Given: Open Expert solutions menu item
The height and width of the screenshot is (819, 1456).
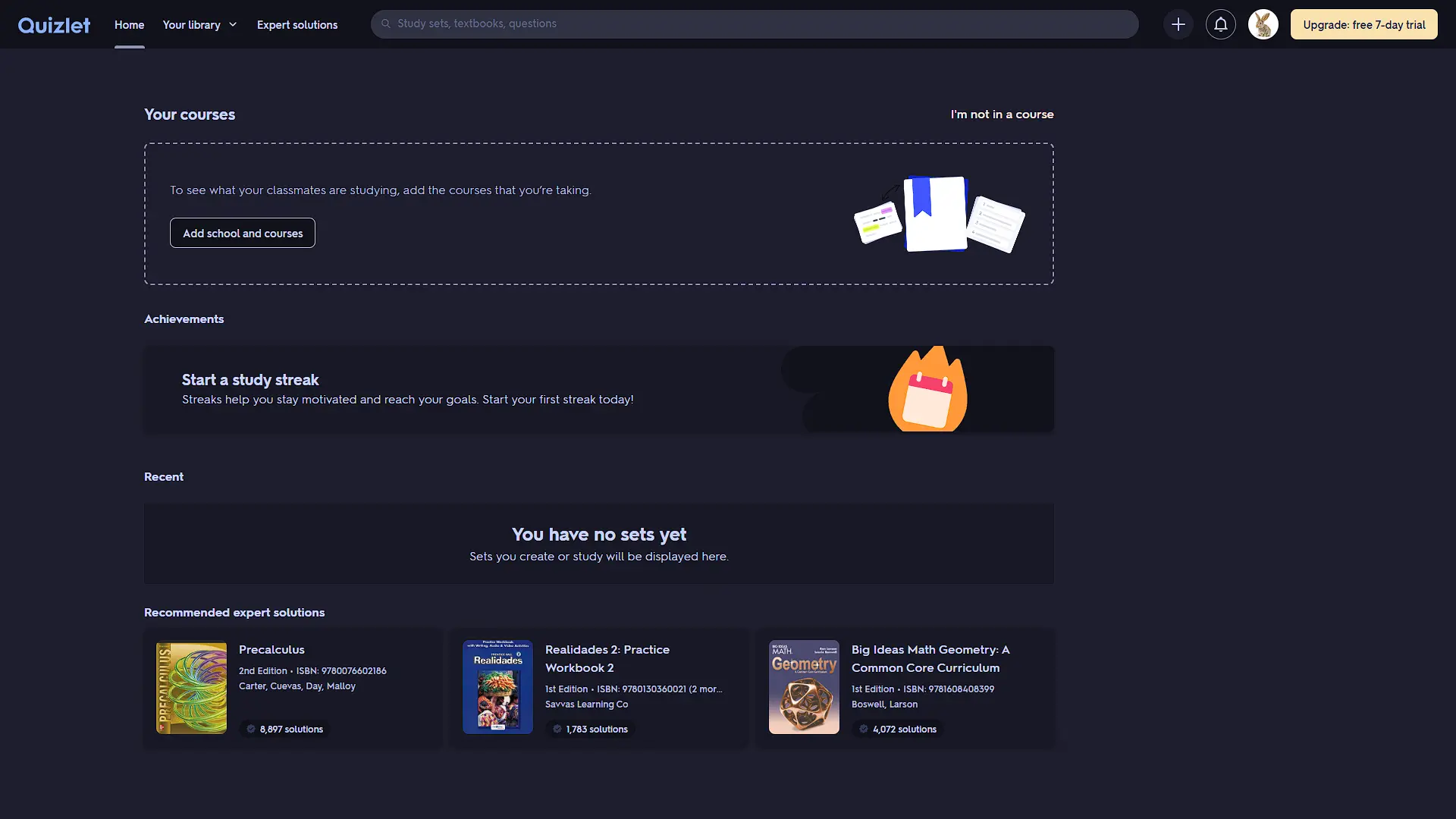Looking at the screenshot, I should coord(297,25).
